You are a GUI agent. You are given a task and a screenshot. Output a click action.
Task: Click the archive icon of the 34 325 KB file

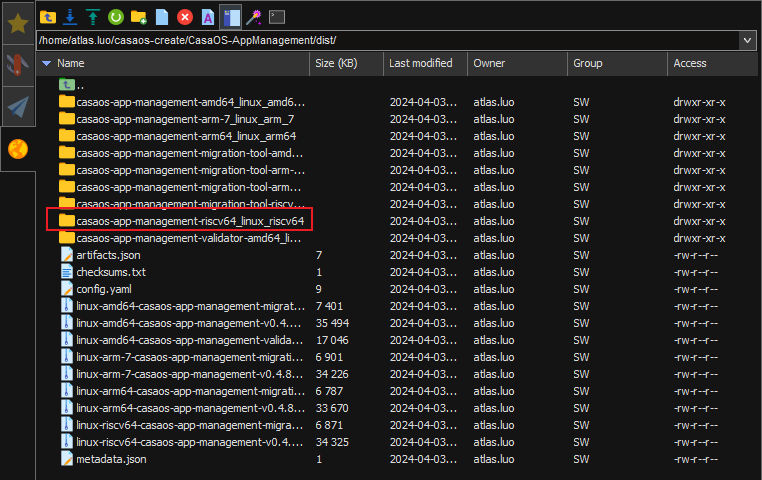(x=67, y=442)
